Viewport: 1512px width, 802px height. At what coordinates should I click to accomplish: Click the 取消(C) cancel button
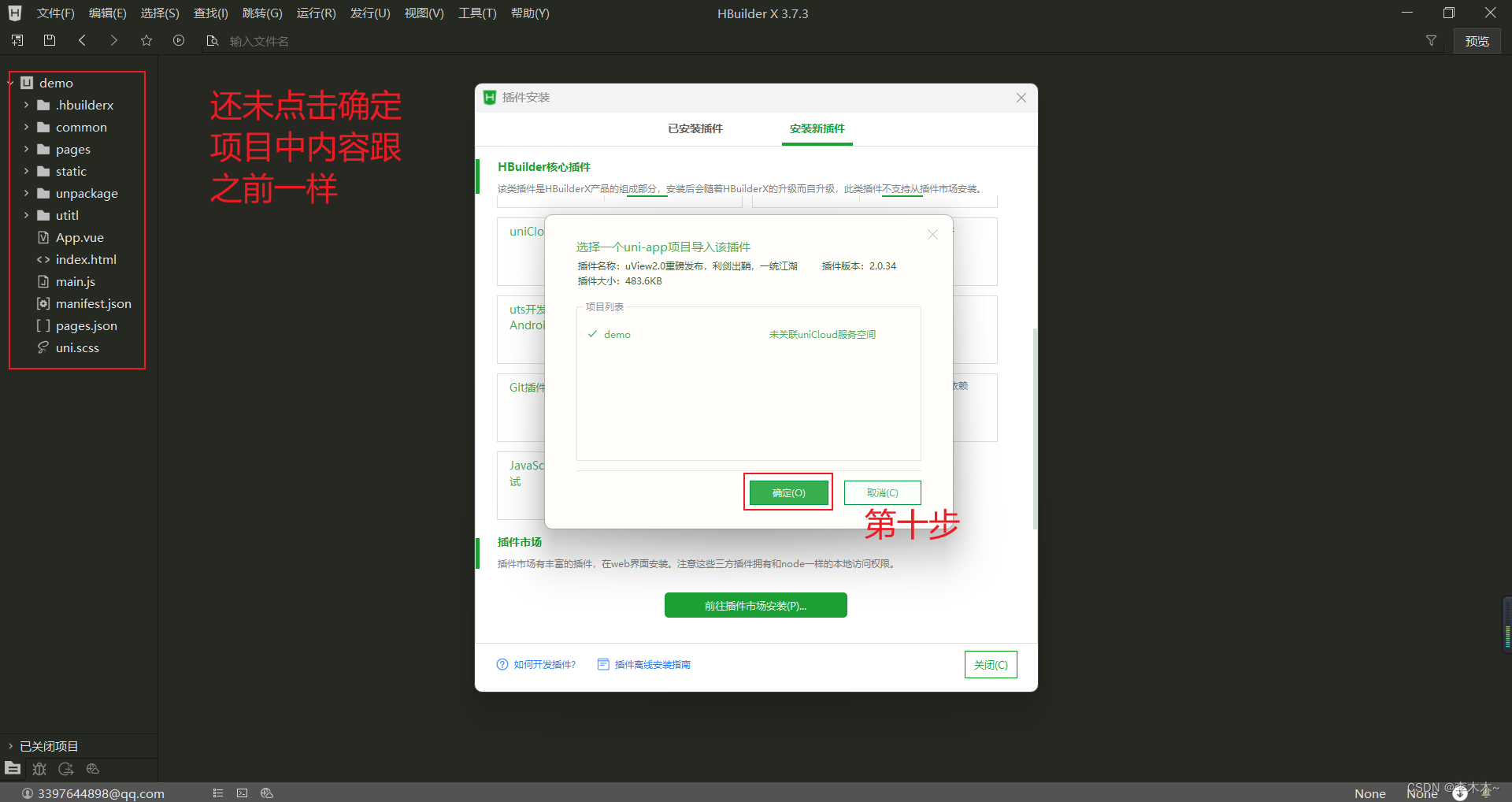[882, 492]
